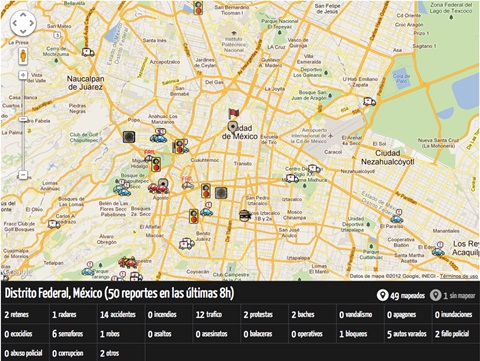This screenshot has height=361, width=480.
Task: Click the gray location pin at Ciudad de México
Action: [232, 128]
